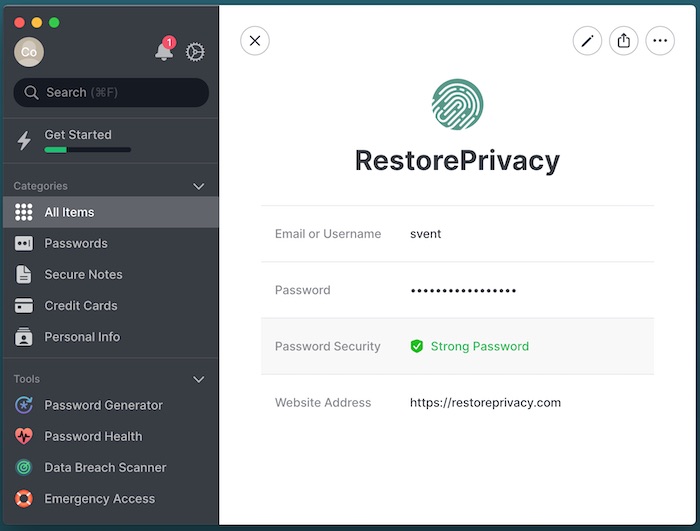Open Password Generator tool
Viewport: 700px width, 531px height.
pos(110,405)
